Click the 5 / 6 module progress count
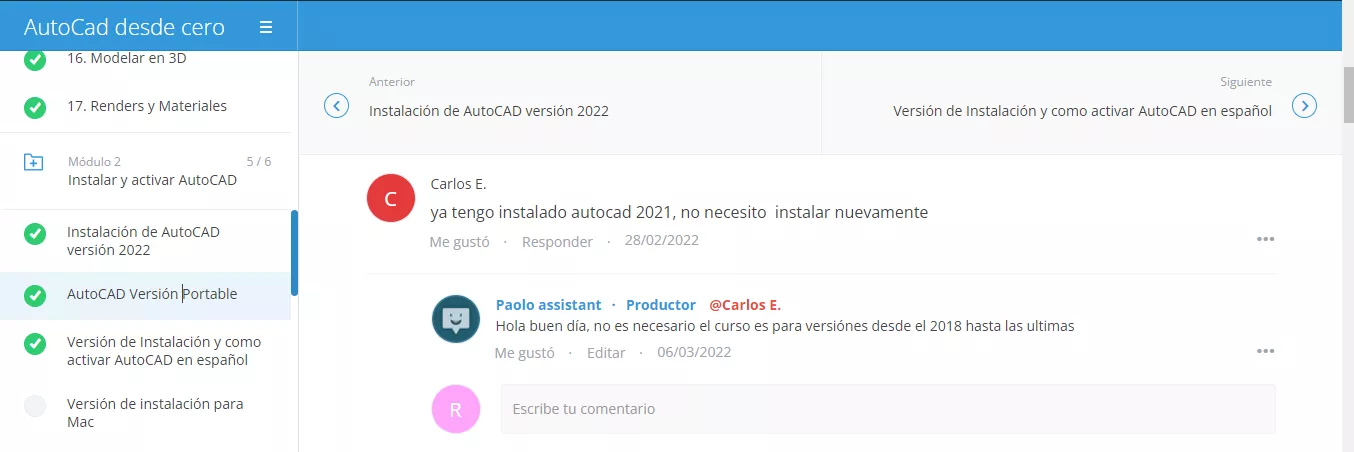 (258, 161)
